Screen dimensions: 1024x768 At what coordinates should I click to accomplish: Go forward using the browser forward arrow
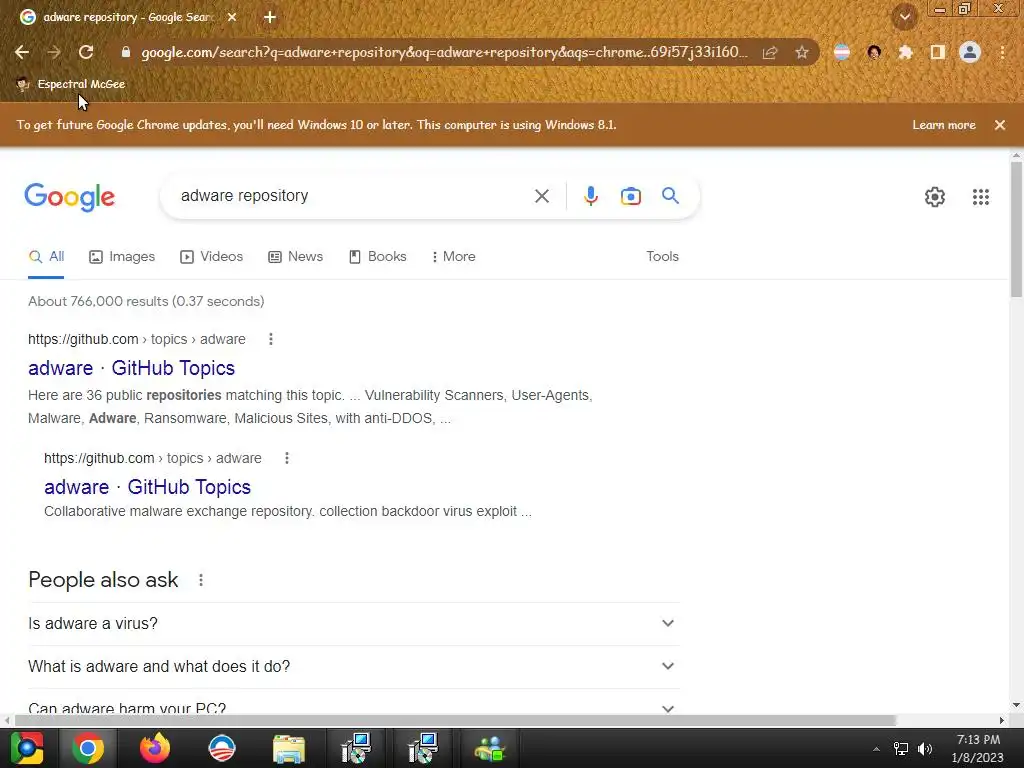coord(54,52)
